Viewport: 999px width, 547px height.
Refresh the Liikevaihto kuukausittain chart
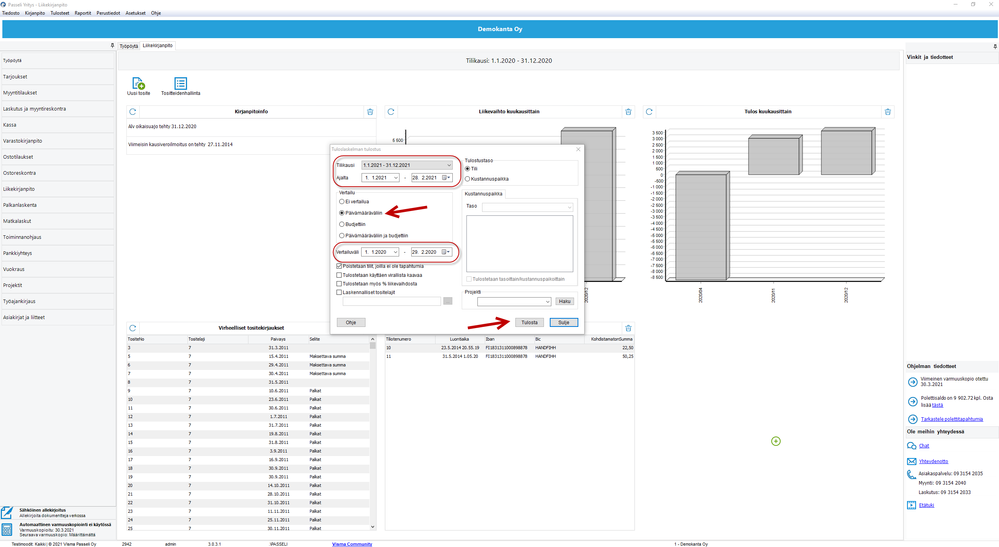click(x=391, y=112)
